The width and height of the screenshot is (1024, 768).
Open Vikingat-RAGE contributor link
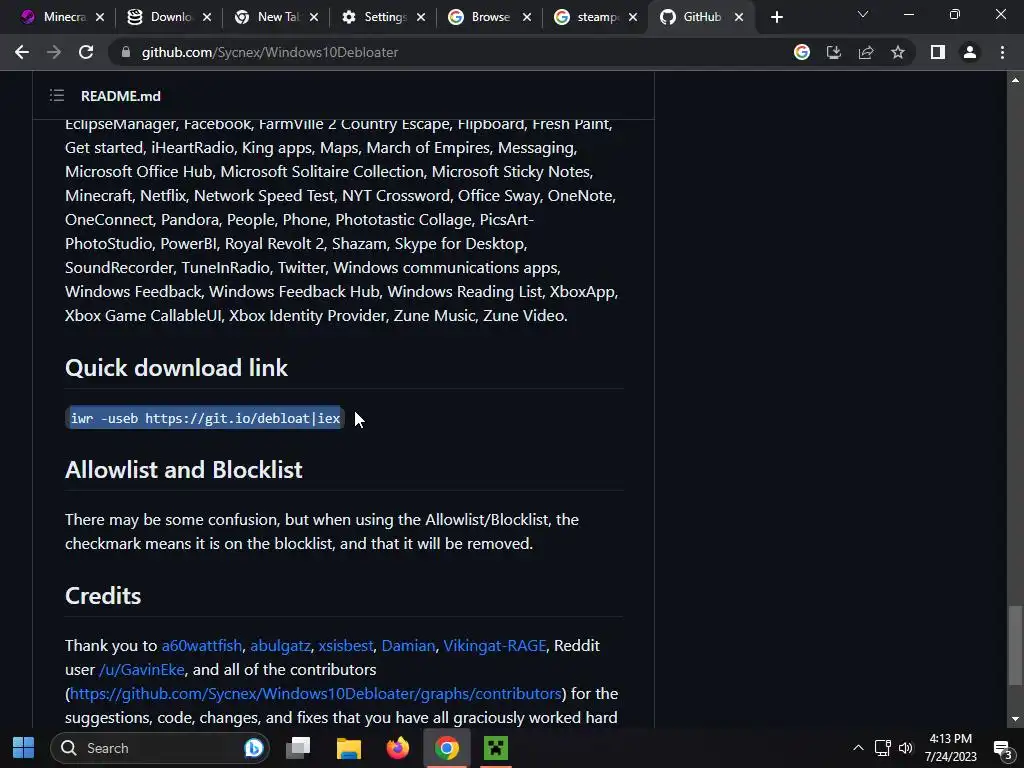click(x=494, y=645)
